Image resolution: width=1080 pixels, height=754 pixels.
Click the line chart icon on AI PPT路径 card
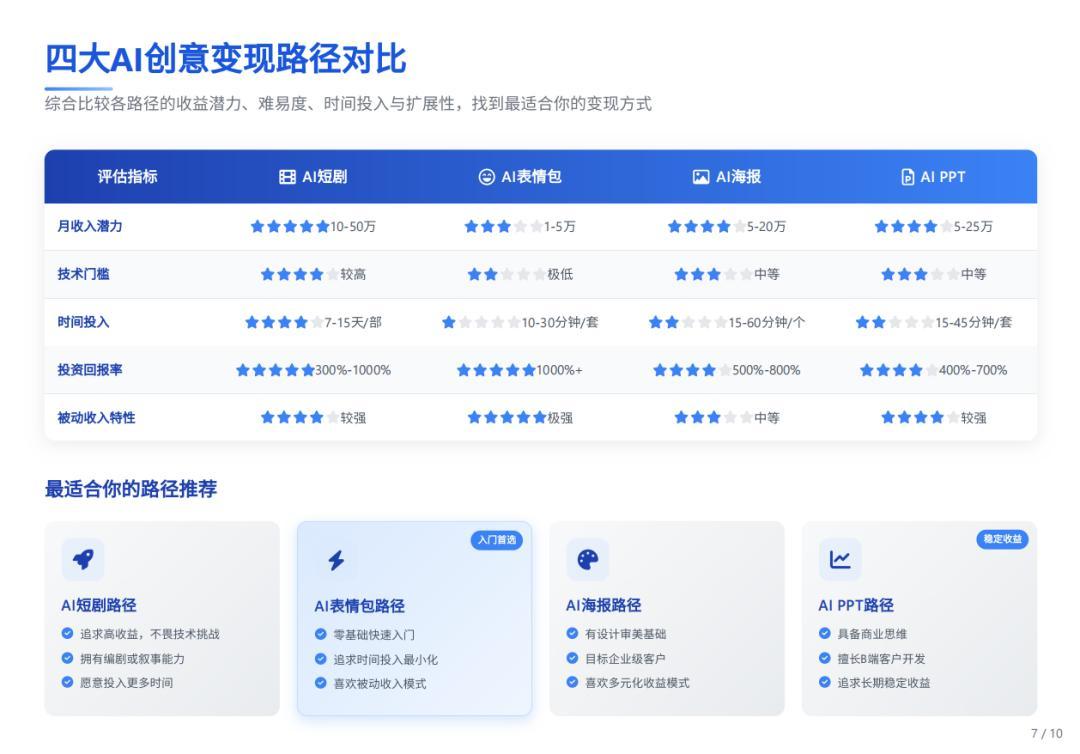[x=840, y=559]
